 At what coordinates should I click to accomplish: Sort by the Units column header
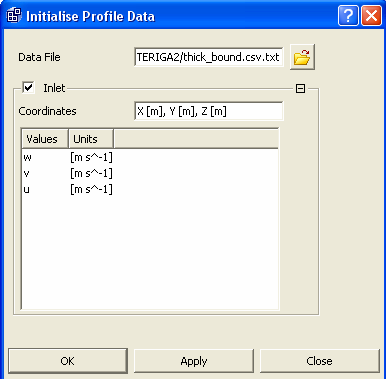click(91, 139)
